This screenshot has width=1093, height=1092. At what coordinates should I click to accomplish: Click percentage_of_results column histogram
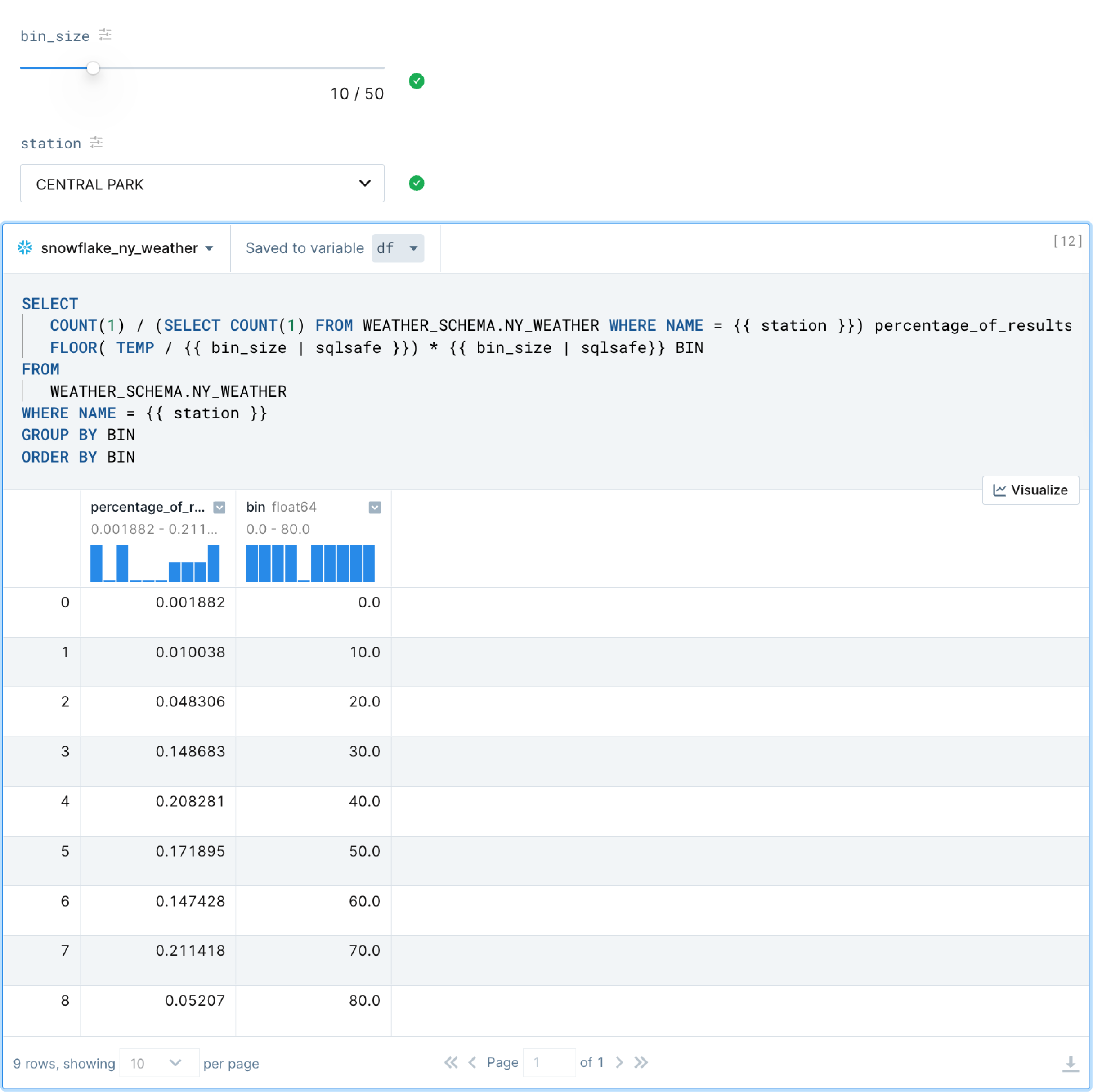[155, 563]
